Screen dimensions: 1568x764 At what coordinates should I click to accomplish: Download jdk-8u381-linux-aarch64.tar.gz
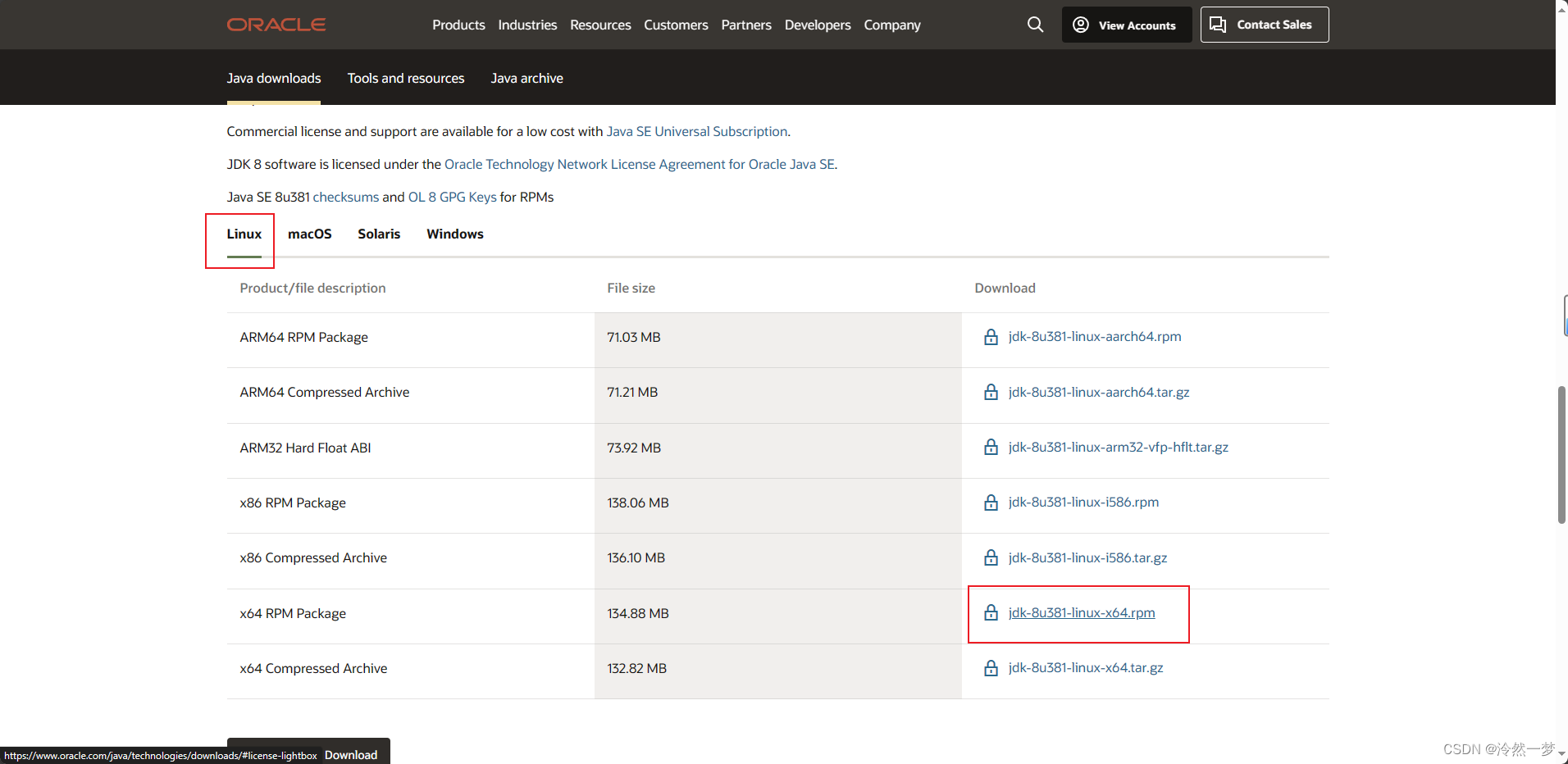[1099, 392]
